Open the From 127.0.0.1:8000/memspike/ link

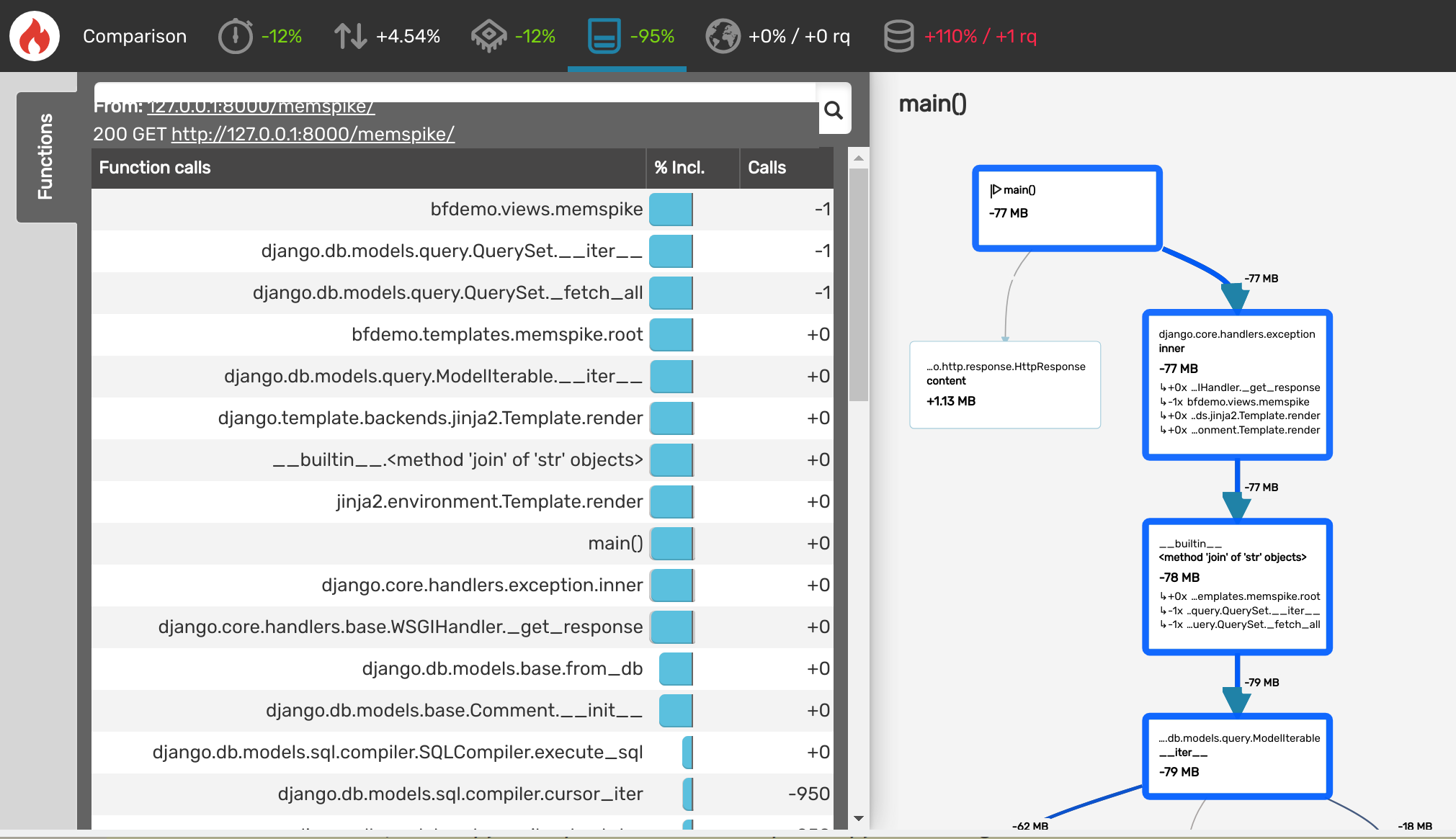[x=260, y=106]
